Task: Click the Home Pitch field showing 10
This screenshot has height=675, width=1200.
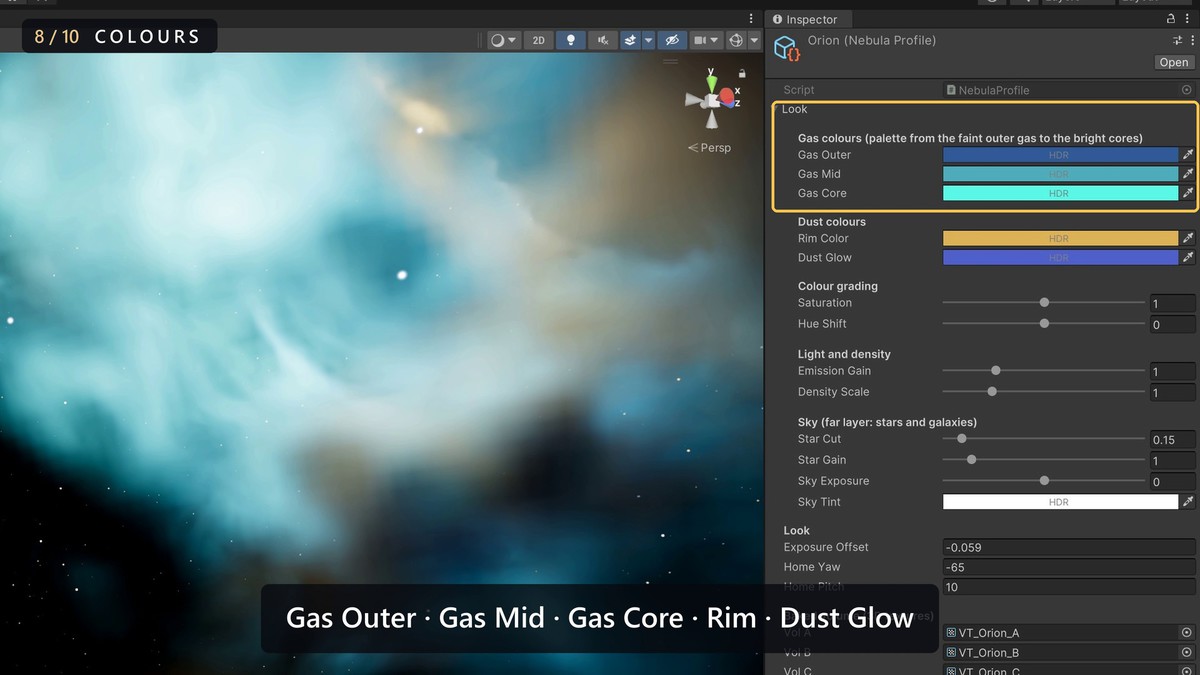Action: [1069, 587]
